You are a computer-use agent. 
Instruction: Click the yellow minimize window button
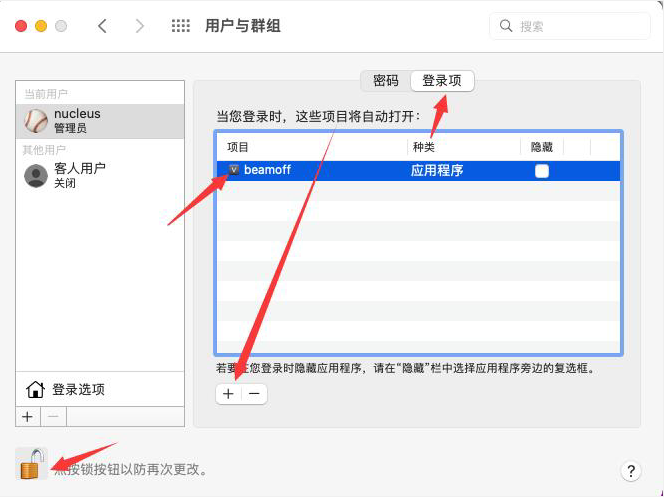pos(41,26)
